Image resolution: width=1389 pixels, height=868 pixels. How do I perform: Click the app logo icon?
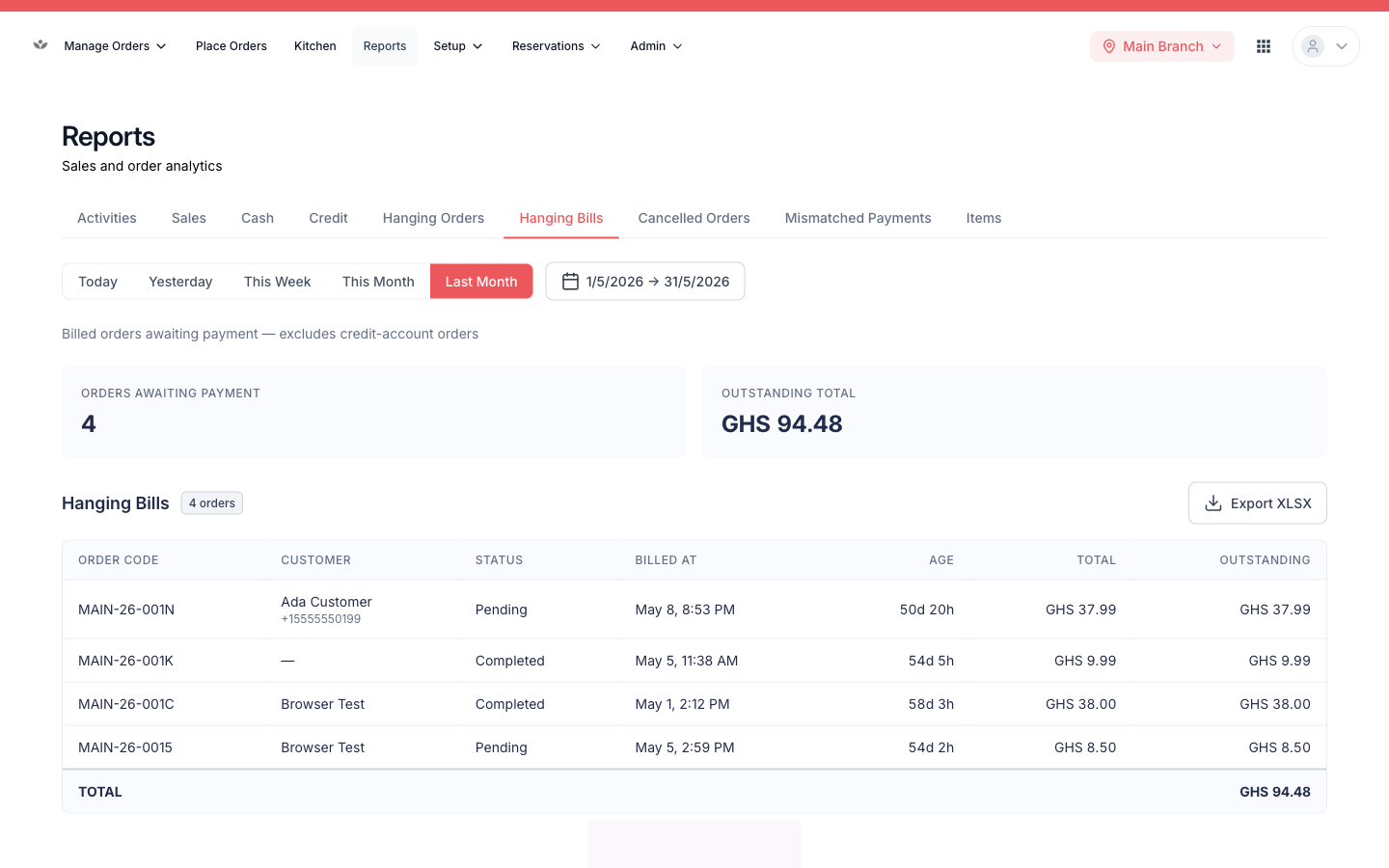[x=41, y=45]
